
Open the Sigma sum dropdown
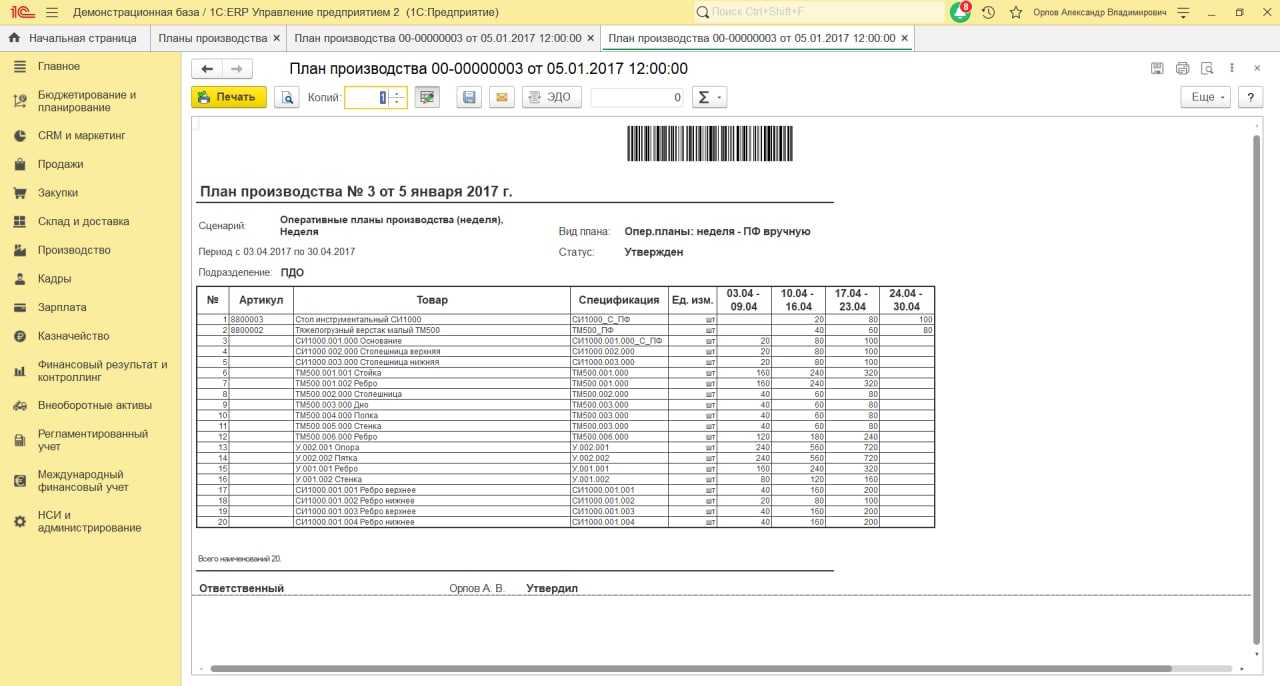pyautogui.click(x=709, y=97)
